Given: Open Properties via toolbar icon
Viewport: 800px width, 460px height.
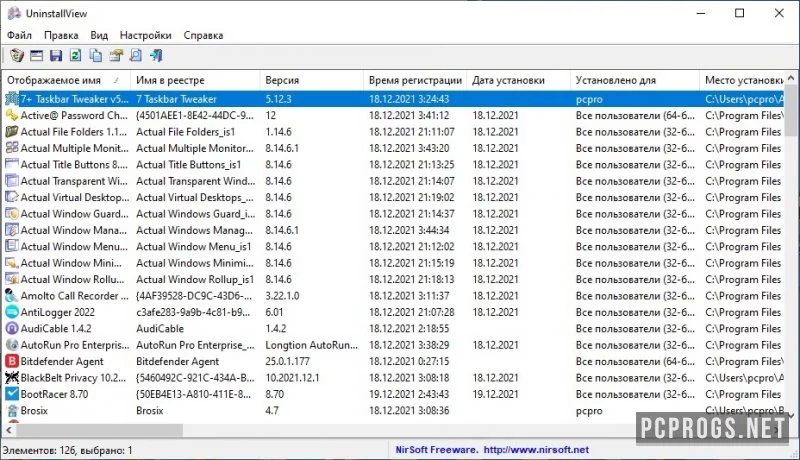Looking at the screenshot, I should point(116,55).
